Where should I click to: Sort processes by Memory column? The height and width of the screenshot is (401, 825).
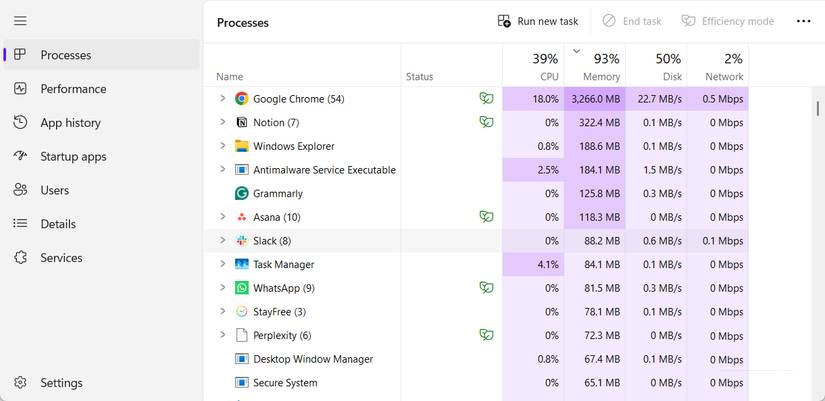point(595,65)
